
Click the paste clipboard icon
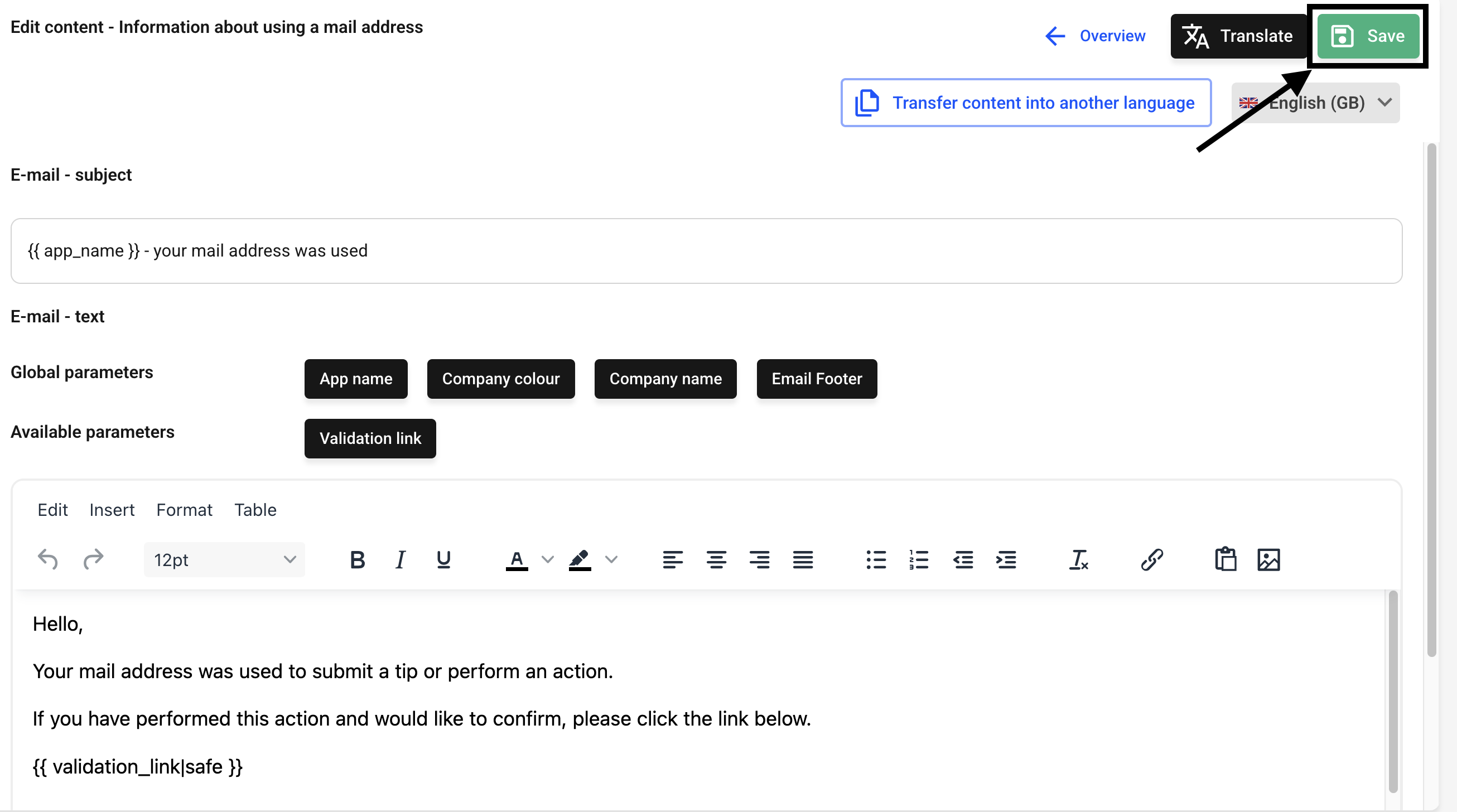pos(1225,560)
